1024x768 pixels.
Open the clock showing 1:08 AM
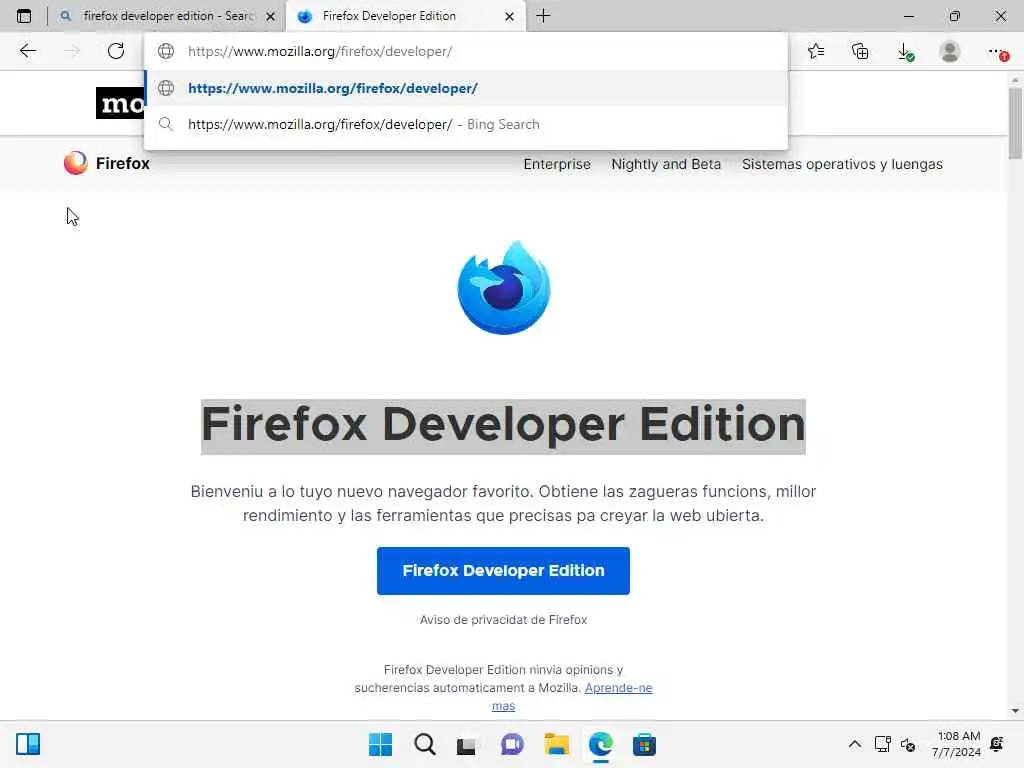(x=956, y=744)
